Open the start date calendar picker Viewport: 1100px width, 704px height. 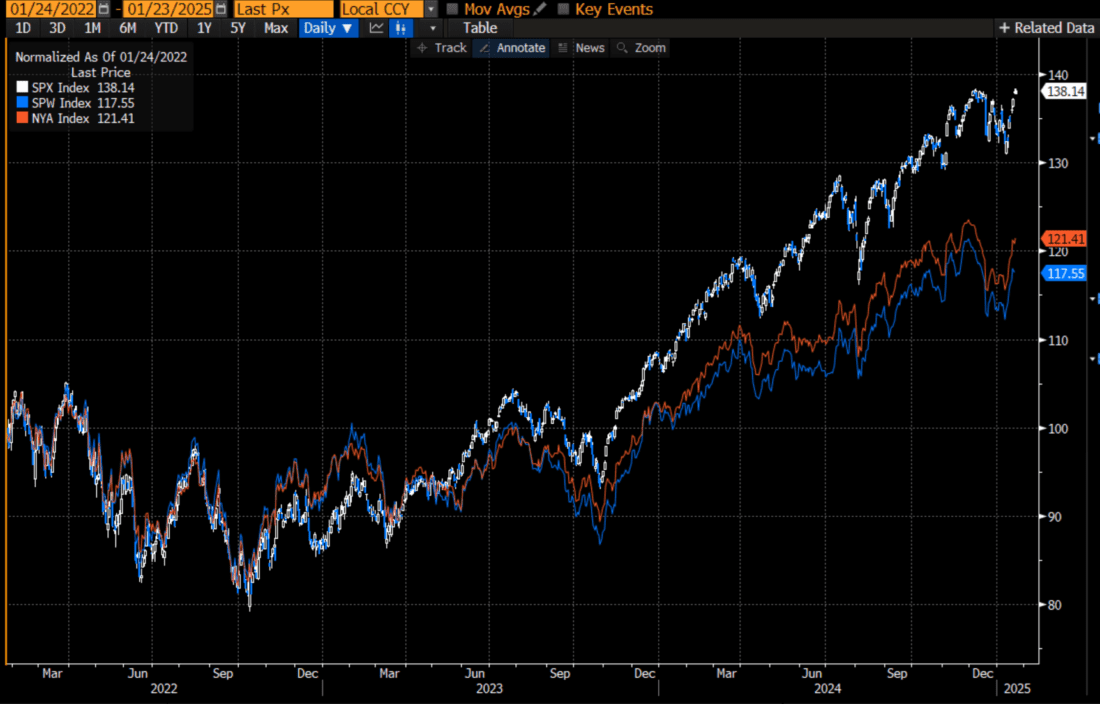(x=104, y=9)
